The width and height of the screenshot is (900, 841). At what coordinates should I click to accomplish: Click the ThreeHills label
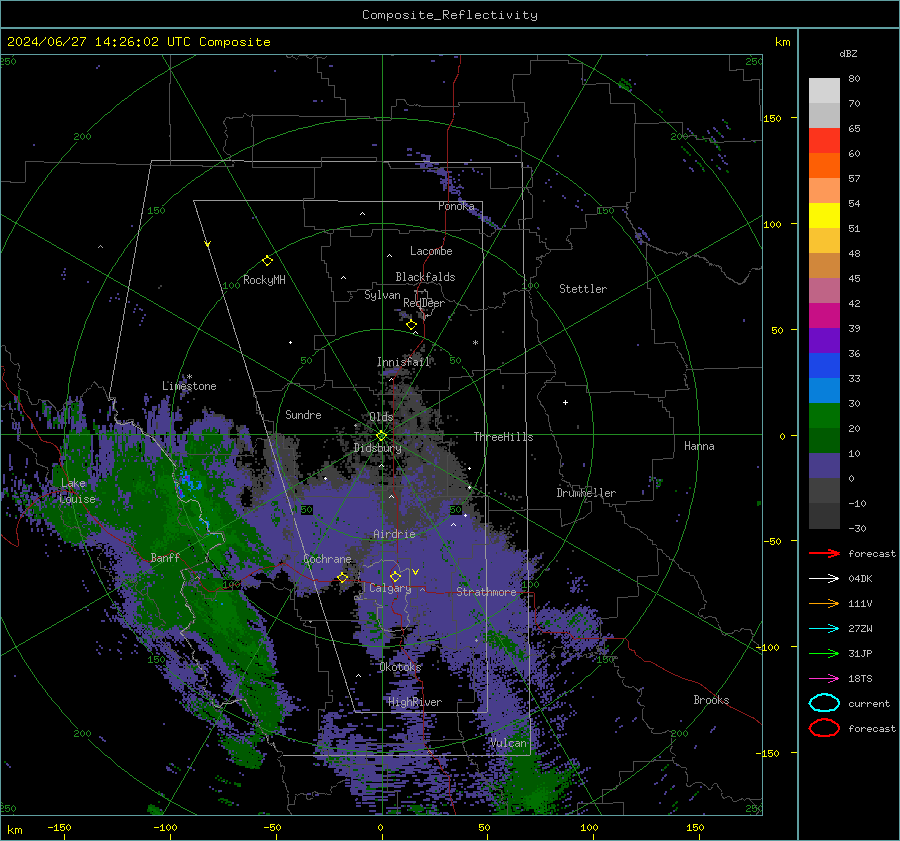503,437
